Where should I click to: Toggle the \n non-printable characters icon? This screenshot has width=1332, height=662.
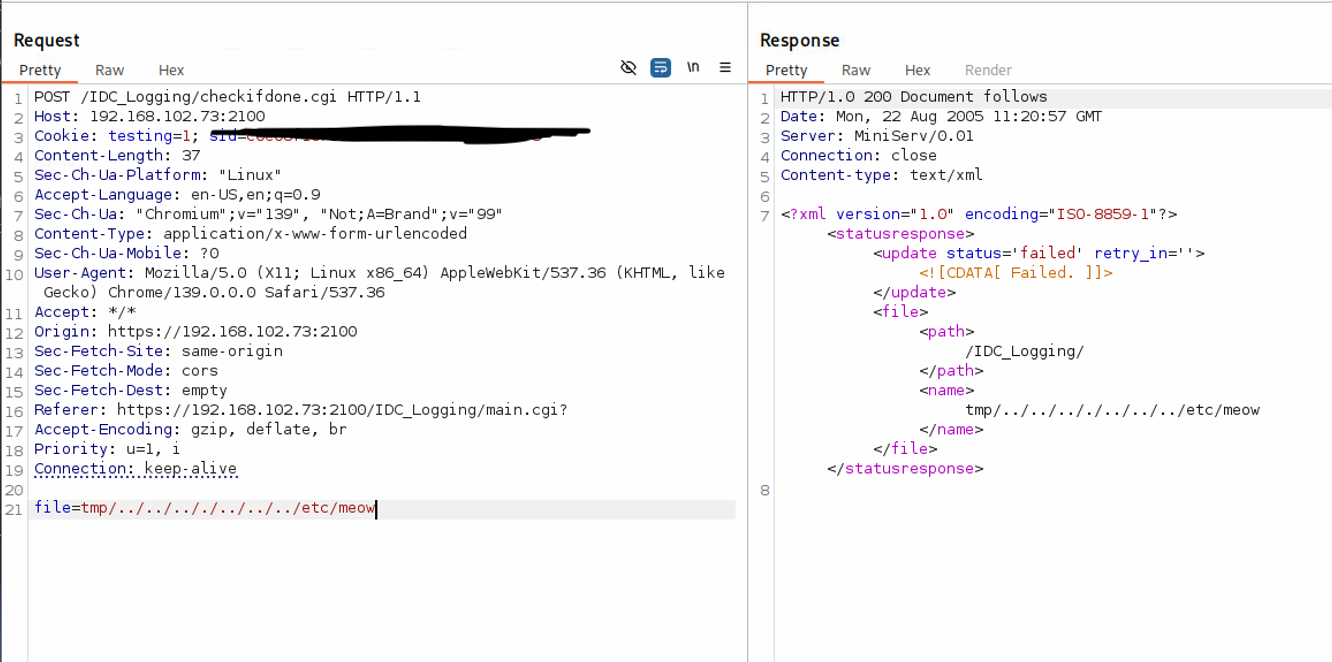[x=693, y=68]
